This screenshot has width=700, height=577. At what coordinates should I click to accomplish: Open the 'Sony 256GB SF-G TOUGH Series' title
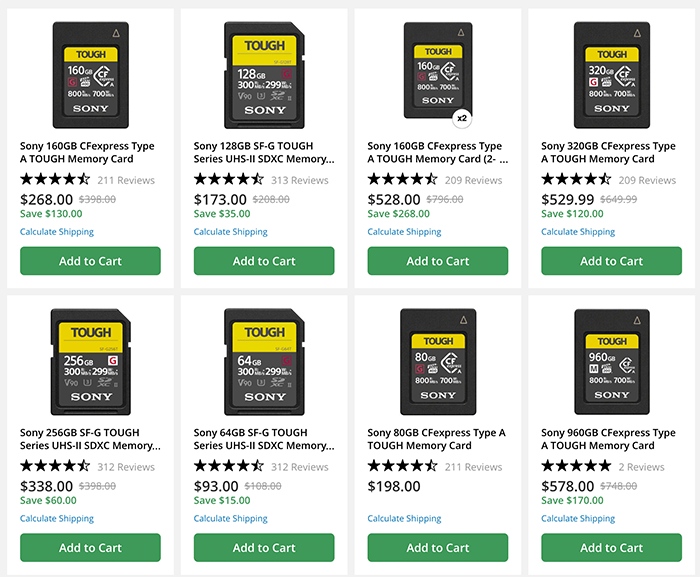(90, 439)
